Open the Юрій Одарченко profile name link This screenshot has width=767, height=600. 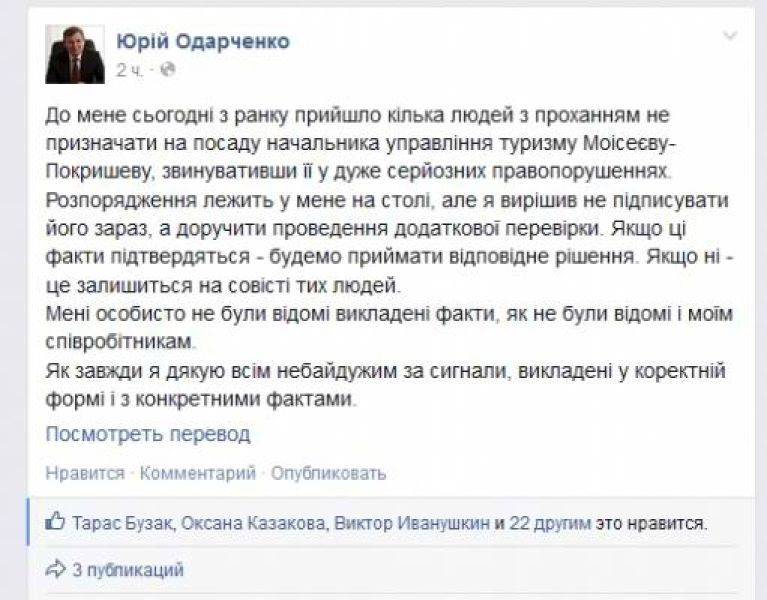[203, 40]
